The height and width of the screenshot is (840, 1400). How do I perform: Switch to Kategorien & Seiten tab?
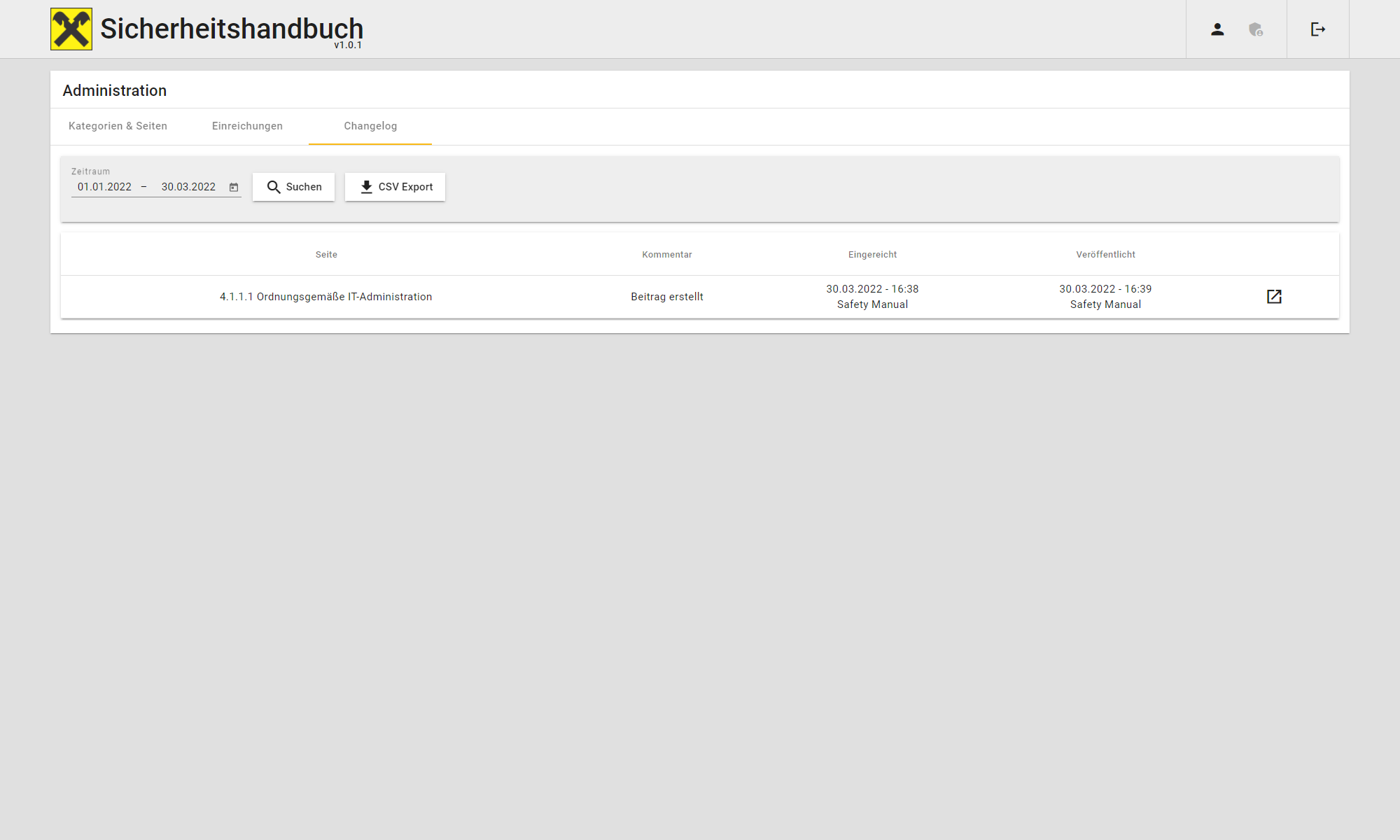click(118, 126)
